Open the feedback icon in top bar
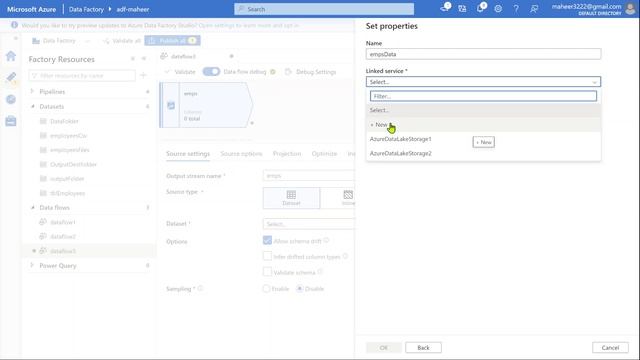The image size is (640, 360). tap(534, 9)
